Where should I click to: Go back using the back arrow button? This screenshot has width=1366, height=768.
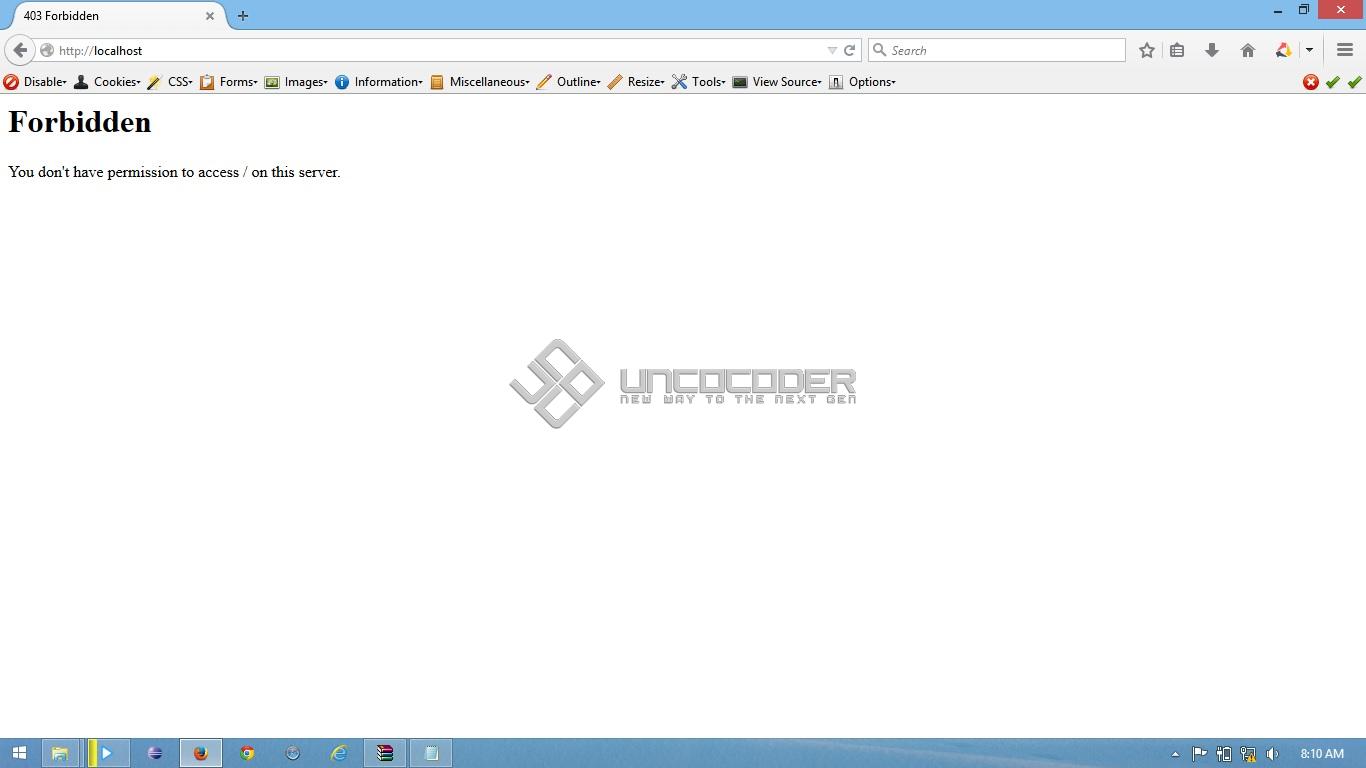[x=20, y=50]
